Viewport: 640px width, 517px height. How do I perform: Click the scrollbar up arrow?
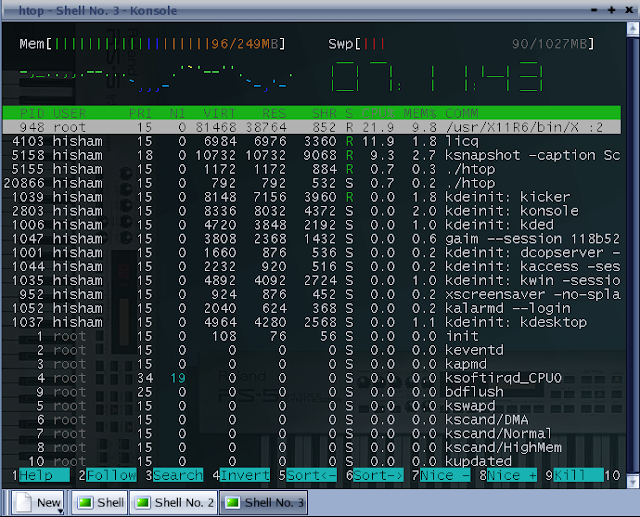click(633, 29)
